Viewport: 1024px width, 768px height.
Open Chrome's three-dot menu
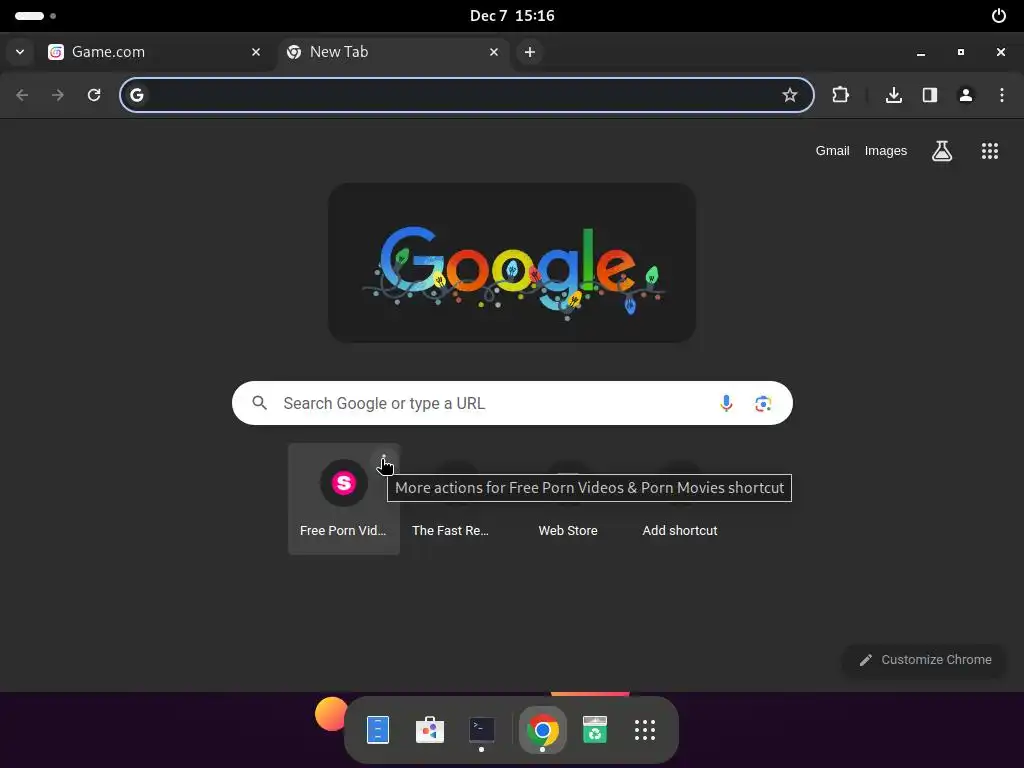point(1002,95)
